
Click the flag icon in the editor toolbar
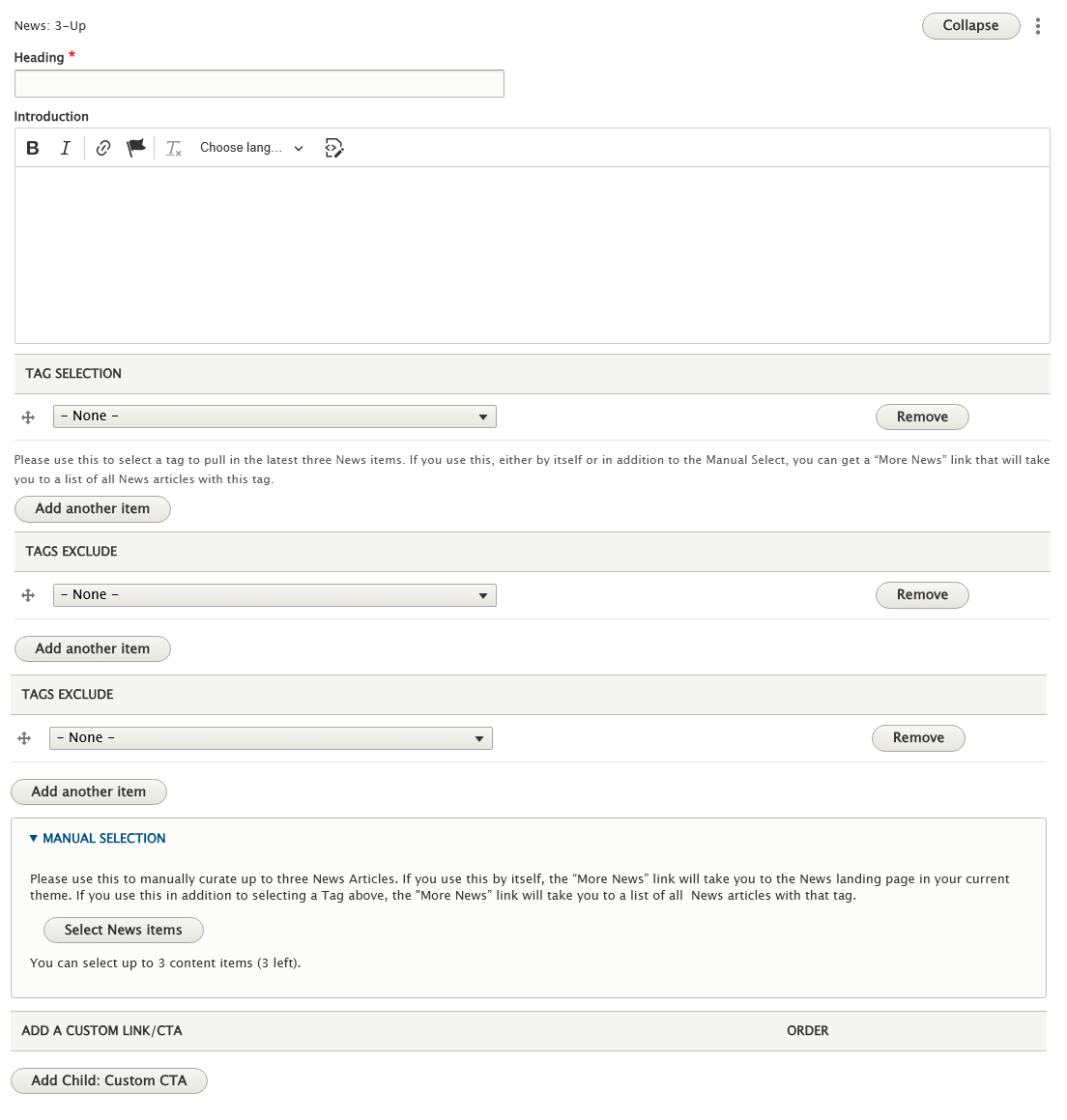135,147
